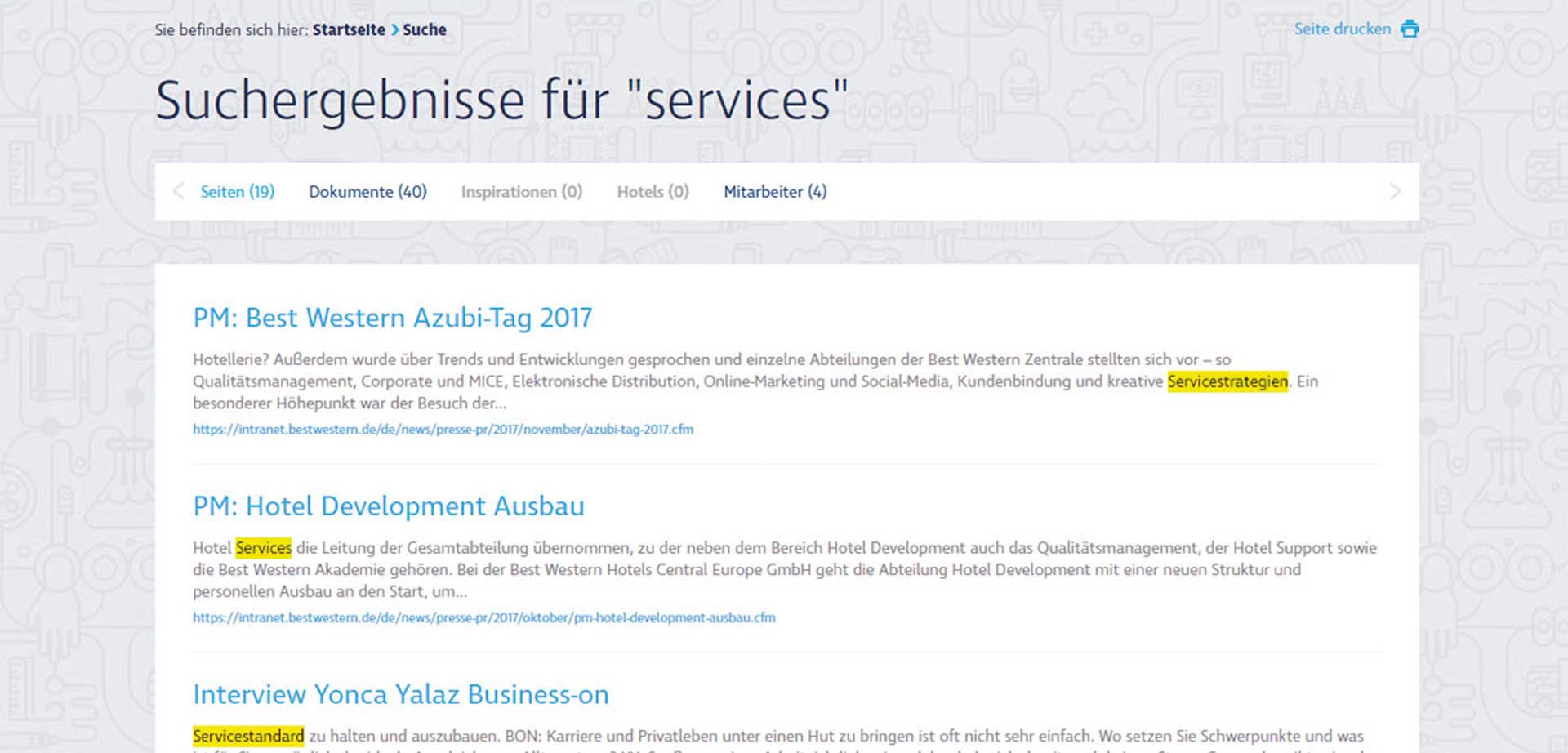The width and height of the screenshot is (1568, 753).
Task: Click the highlighted word Servicestrategien
Action: pos(1227,381)
